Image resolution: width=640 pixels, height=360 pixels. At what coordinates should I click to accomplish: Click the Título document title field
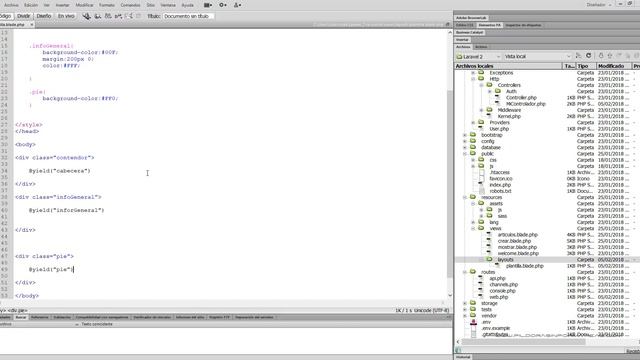pos(188,16)
